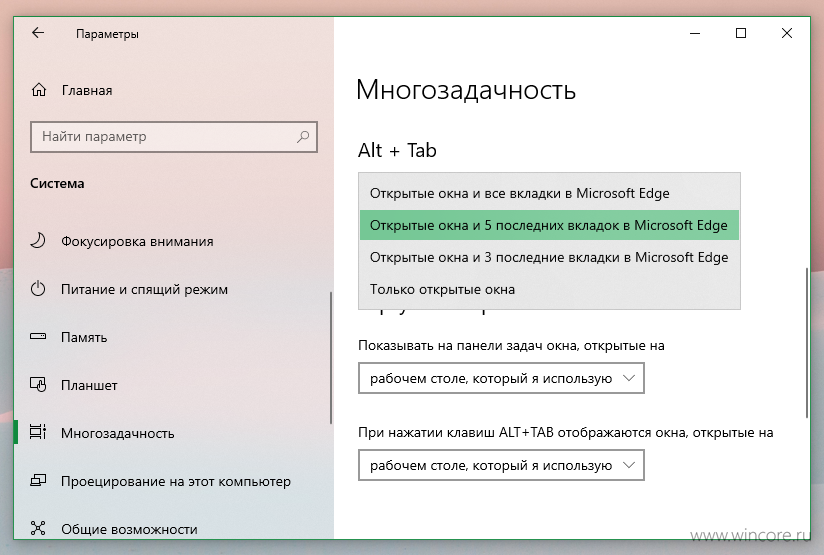Close the Параметры window
The image size is (824, 555).
(x=787, y=33)
